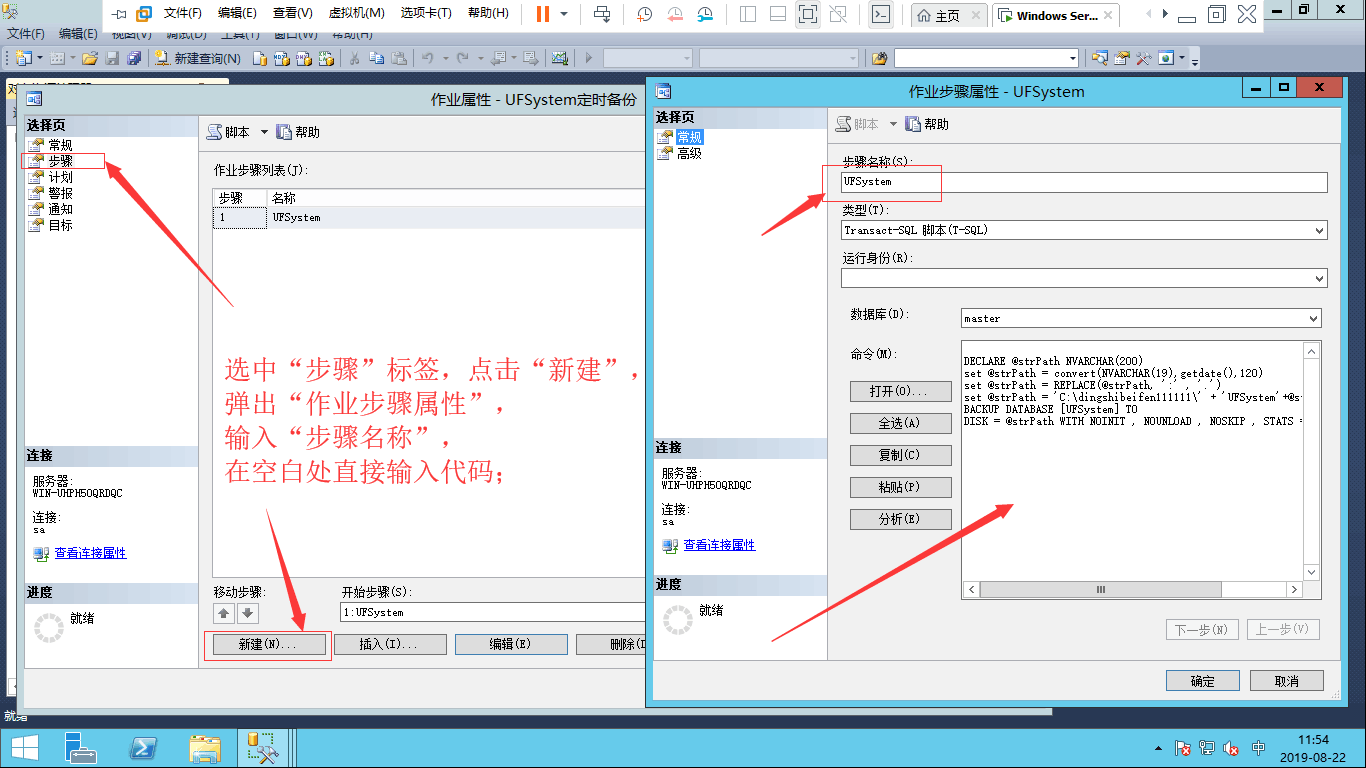1366x768 pixels.
Task: Open File Explorer from the taskbar
Action: coord(205,748)
